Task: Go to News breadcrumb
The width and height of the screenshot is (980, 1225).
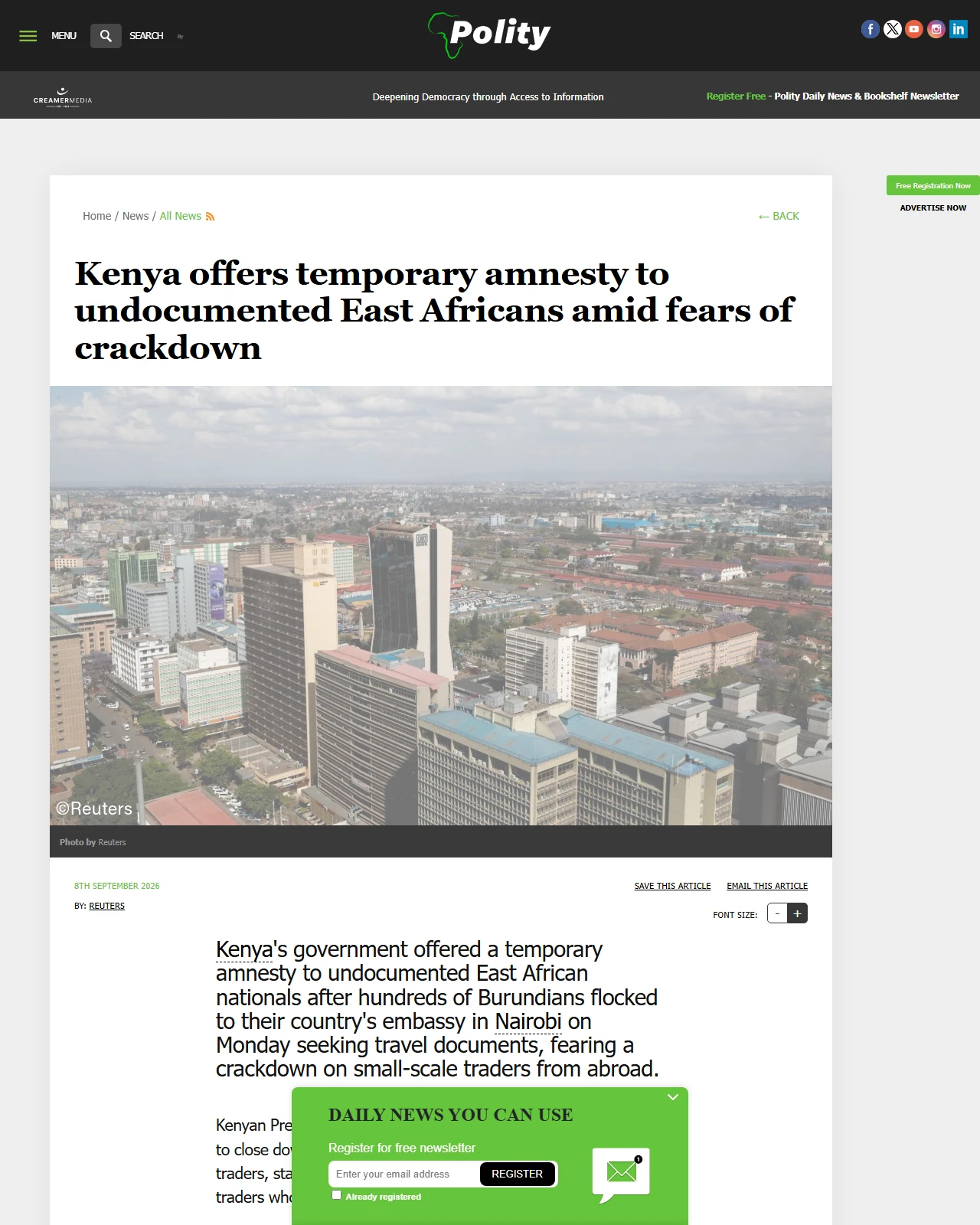Action: pos(136,216)
